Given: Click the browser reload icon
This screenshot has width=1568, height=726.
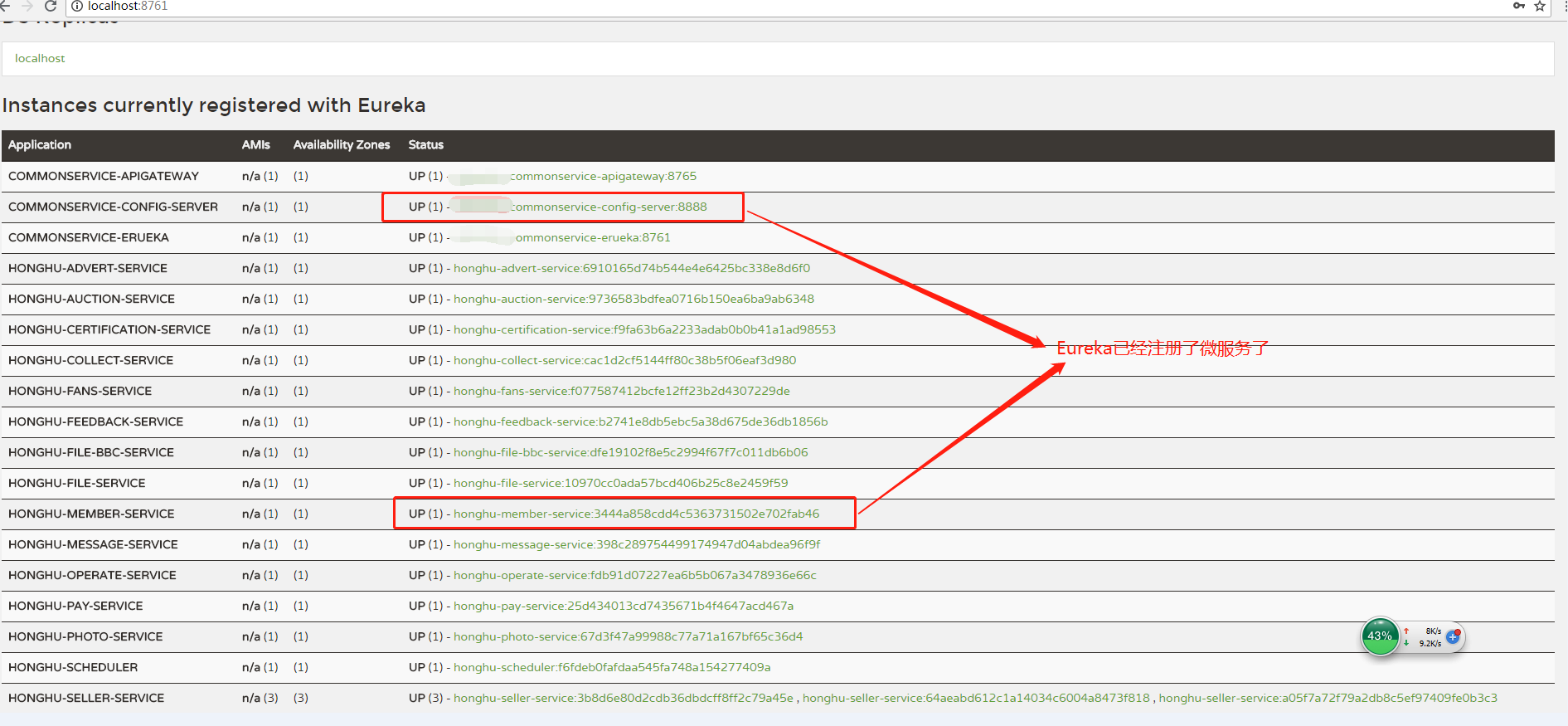Looking at the screenshot, I should 51,6.
